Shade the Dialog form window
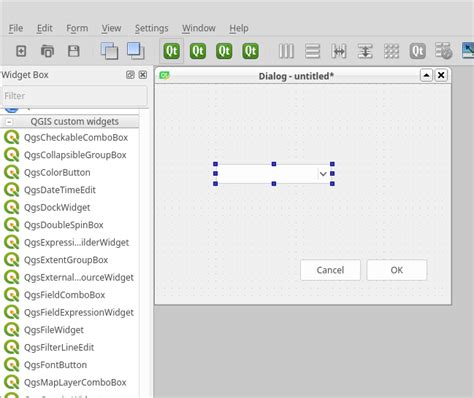The height and width of the screenshot is (398, 474). [426, 75]
